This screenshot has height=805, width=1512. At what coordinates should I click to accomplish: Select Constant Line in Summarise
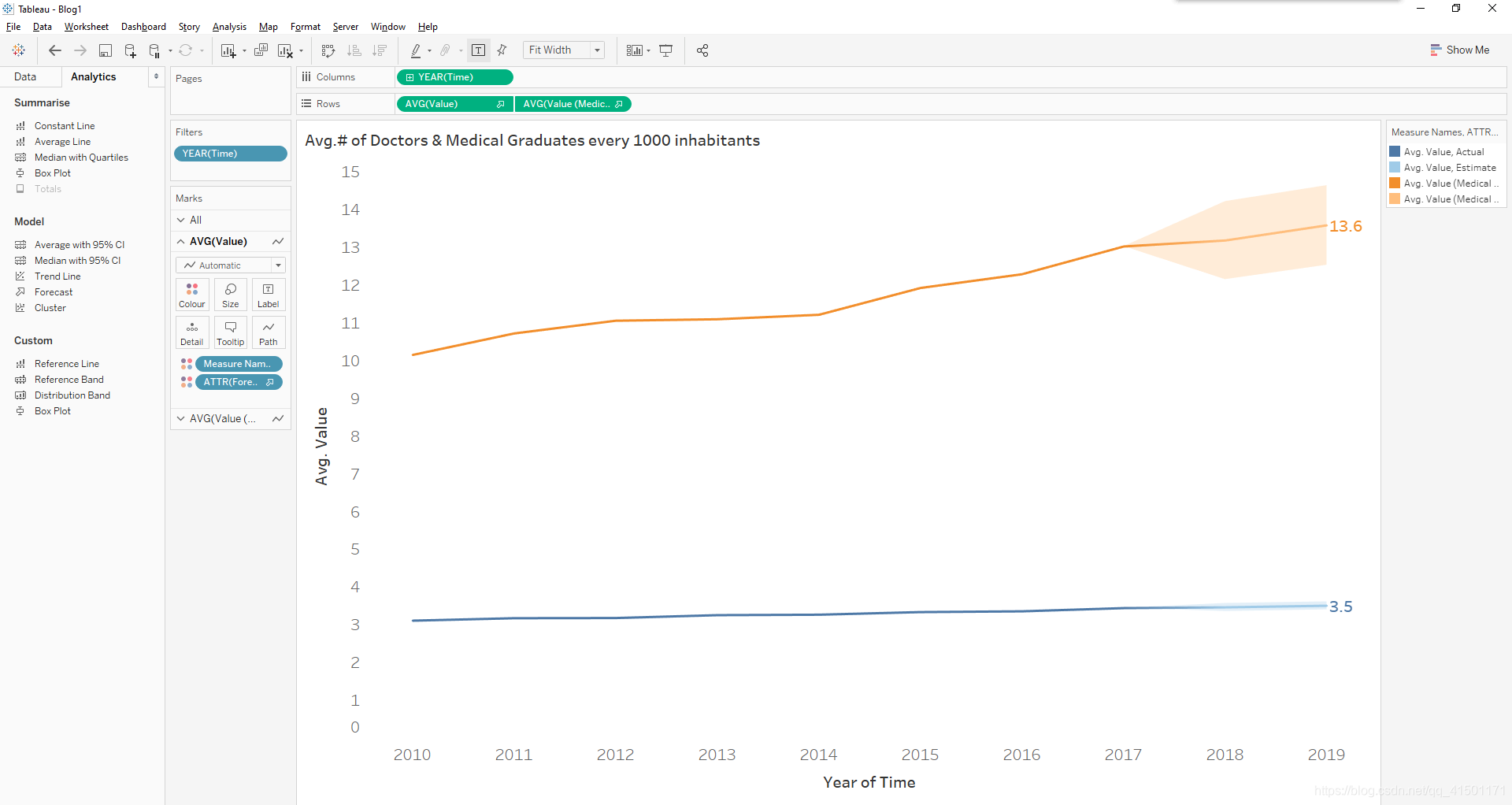pos(65,126)
